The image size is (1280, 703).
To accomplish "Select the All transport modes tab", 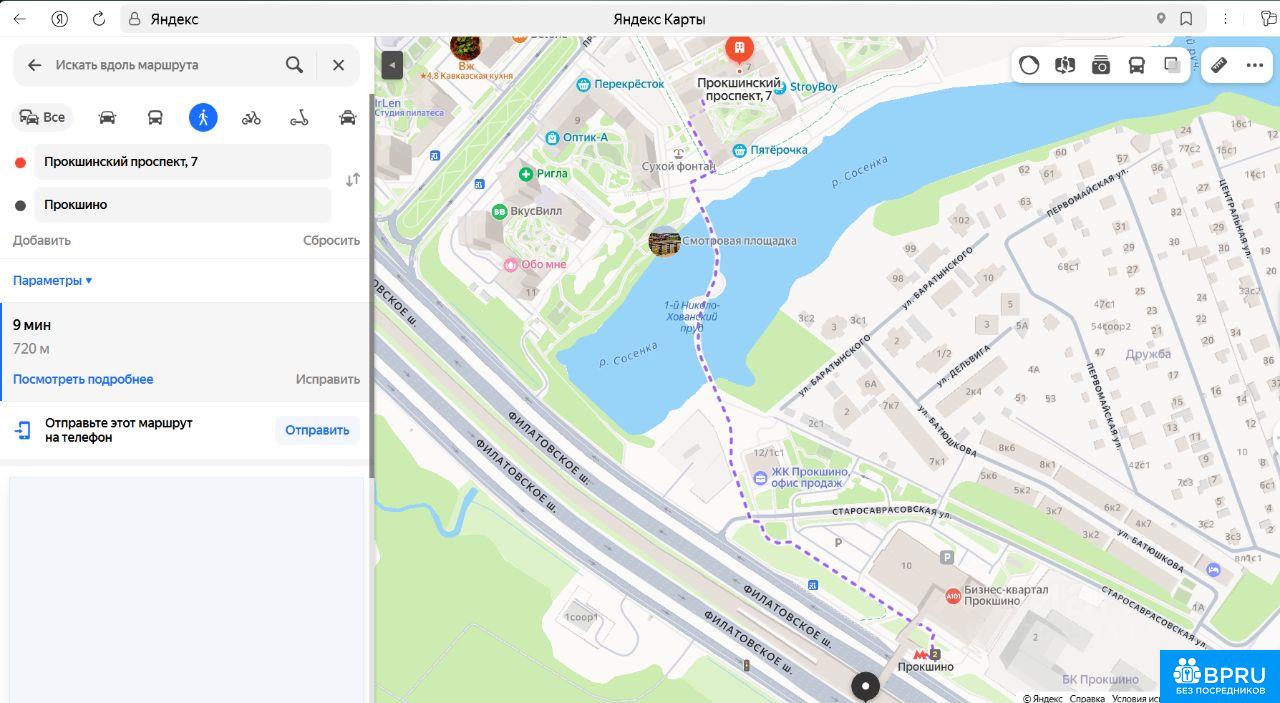I will pos(43,117).
